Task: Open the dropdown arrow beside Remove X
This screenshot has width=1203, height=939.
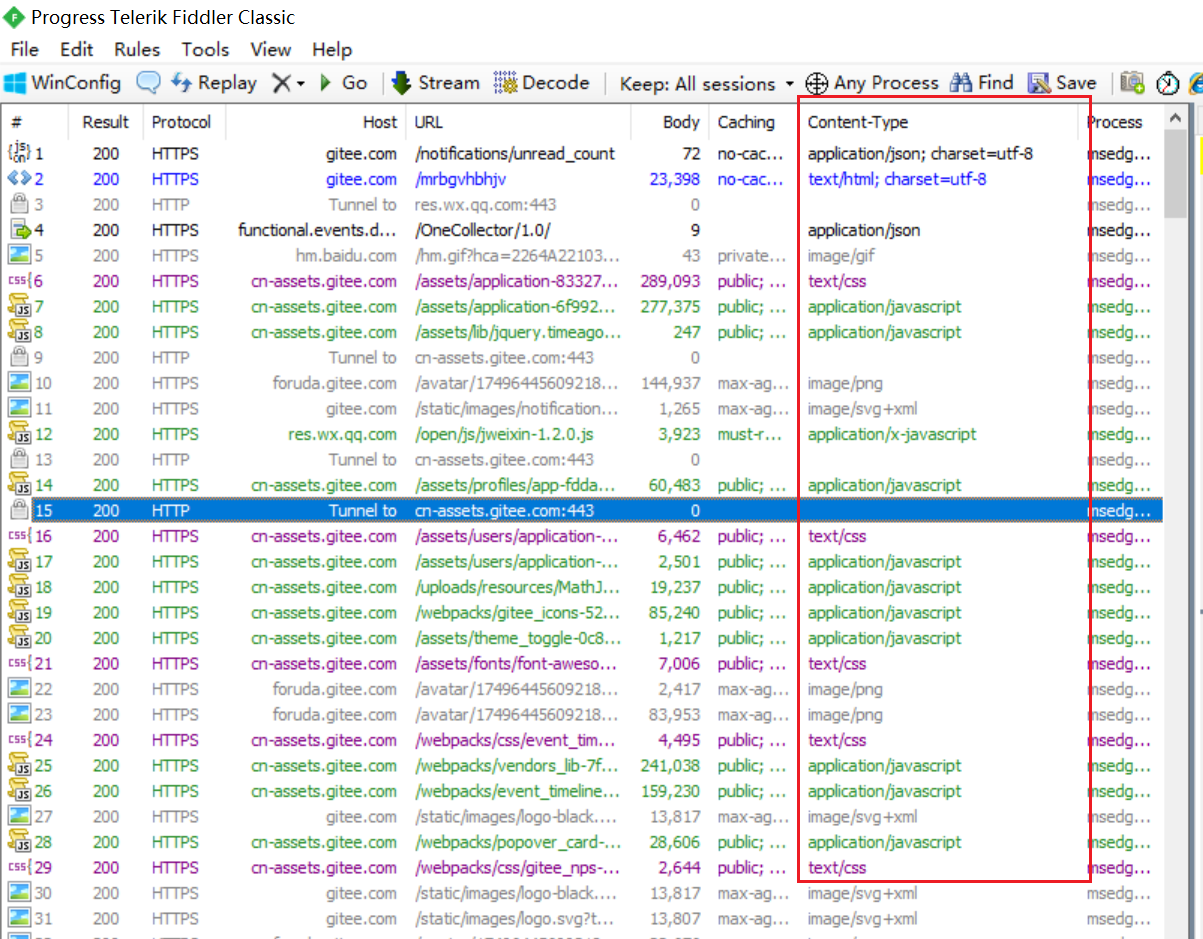Action: (300, 84)
